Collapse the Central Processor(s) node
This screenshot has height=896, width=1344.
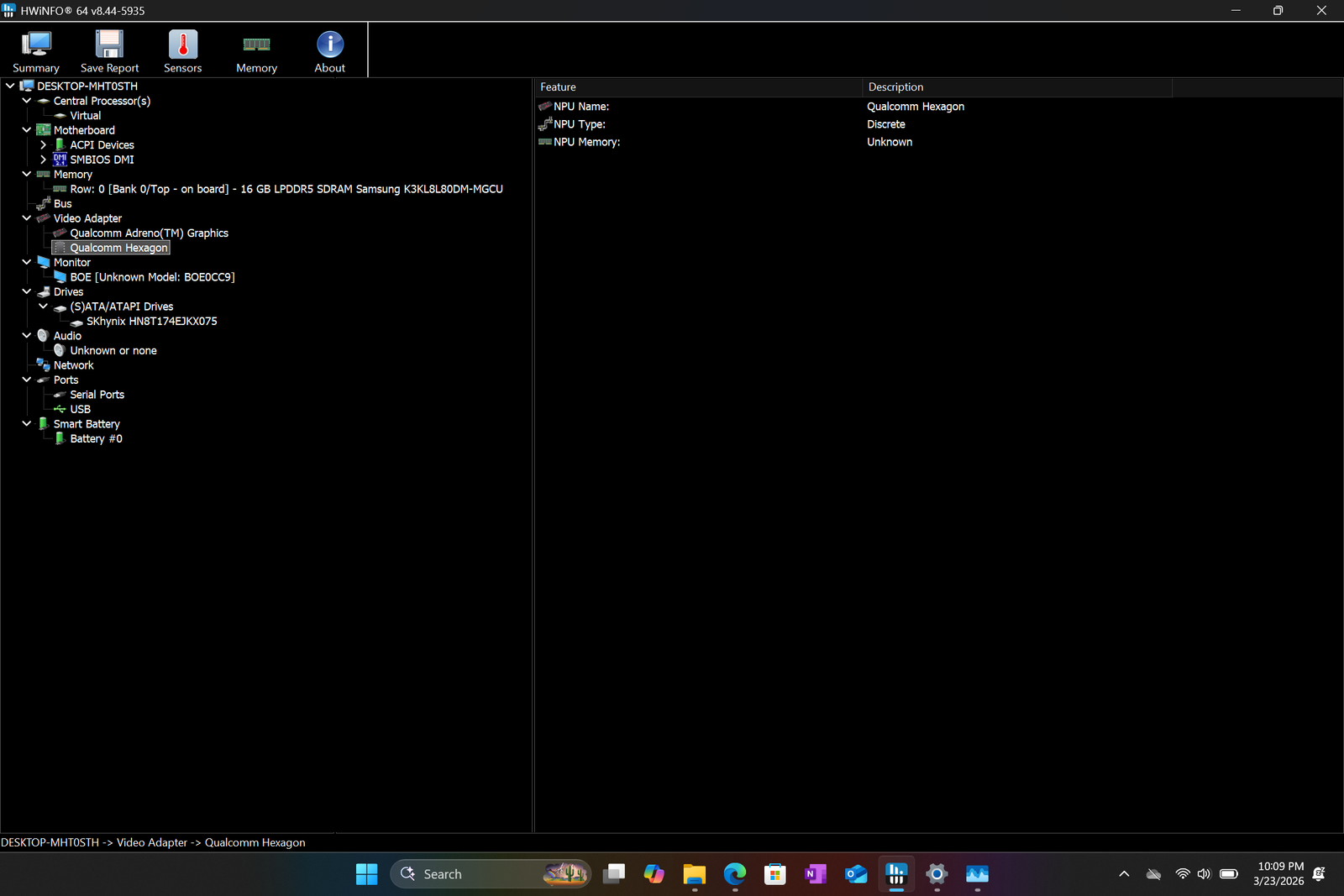point(27,101)
